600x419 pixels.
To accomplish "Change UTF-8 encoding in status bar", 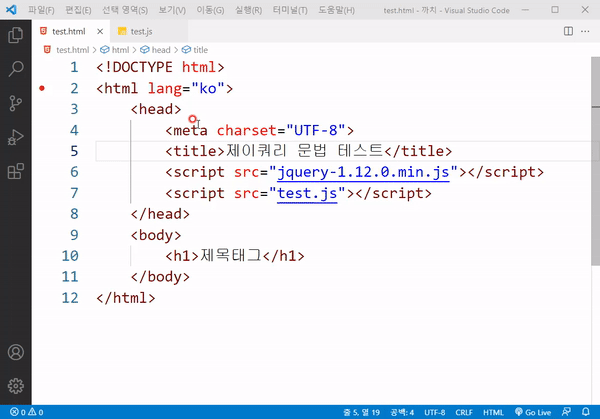I will coord(434,412).
